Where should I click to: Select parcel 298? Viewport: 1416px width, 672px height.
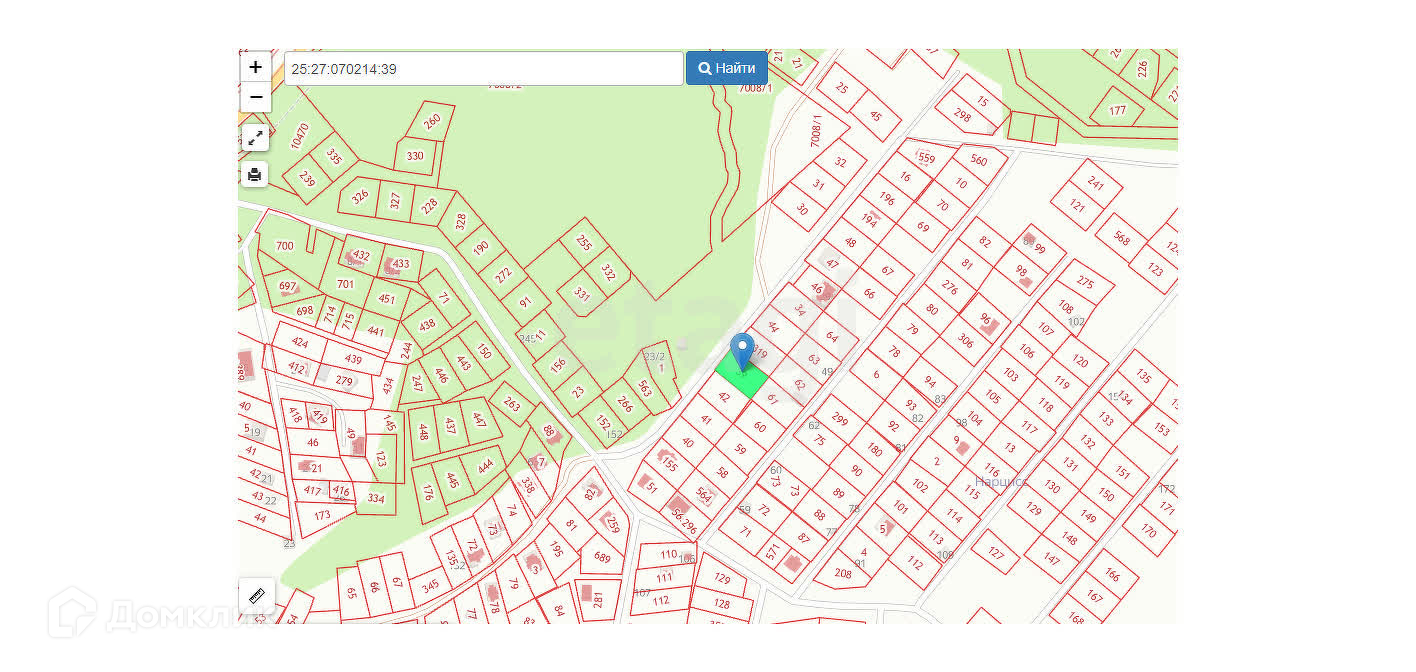coord(963,115)
